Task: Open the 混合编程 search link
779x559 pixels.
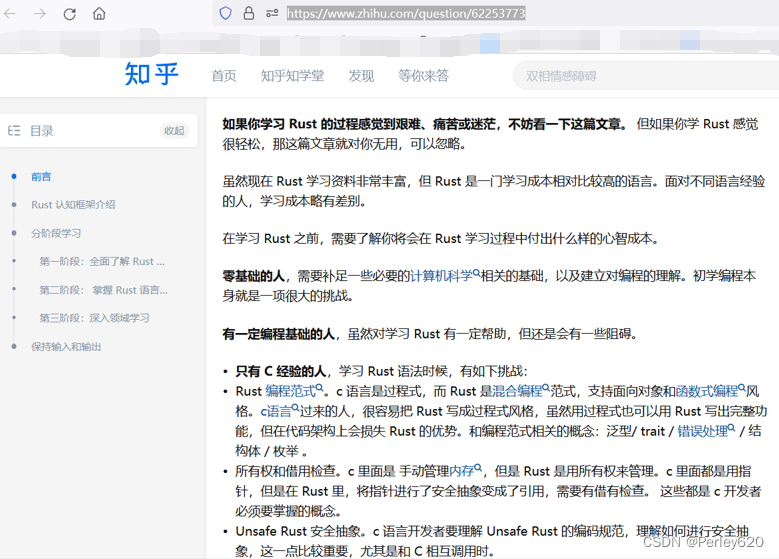Action: [x=521, y=391]
